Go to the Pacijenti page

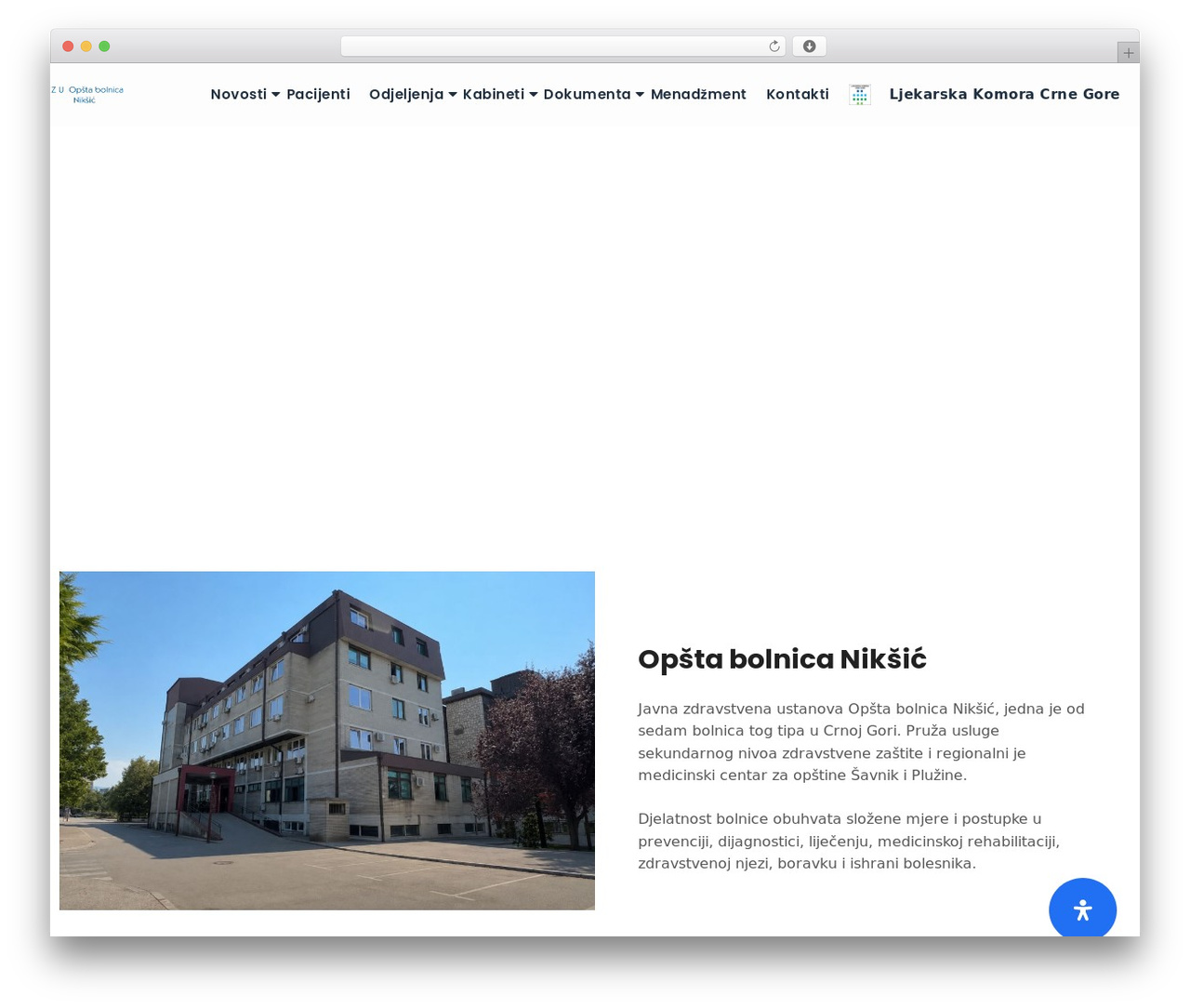tap(318, 94)
